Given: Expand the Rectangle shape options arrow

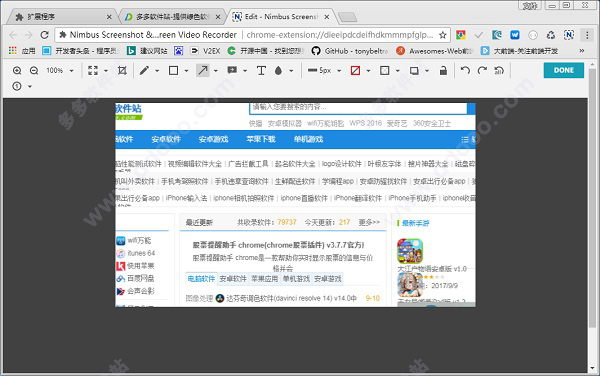Looking at the screenshot, I should (186, 71).
